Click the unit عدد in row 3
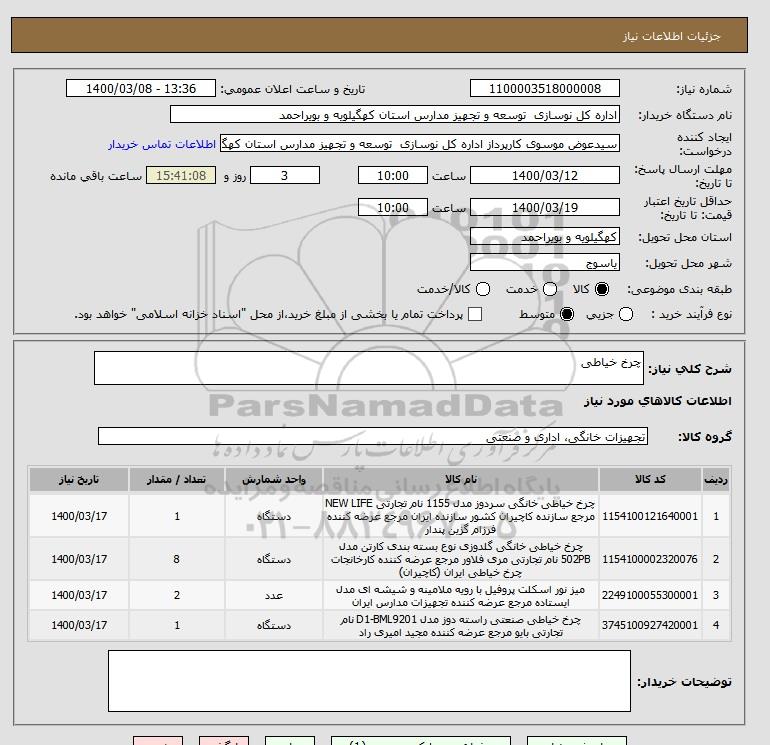The width and height of the screenshot is (770, 745). [274, 595]
